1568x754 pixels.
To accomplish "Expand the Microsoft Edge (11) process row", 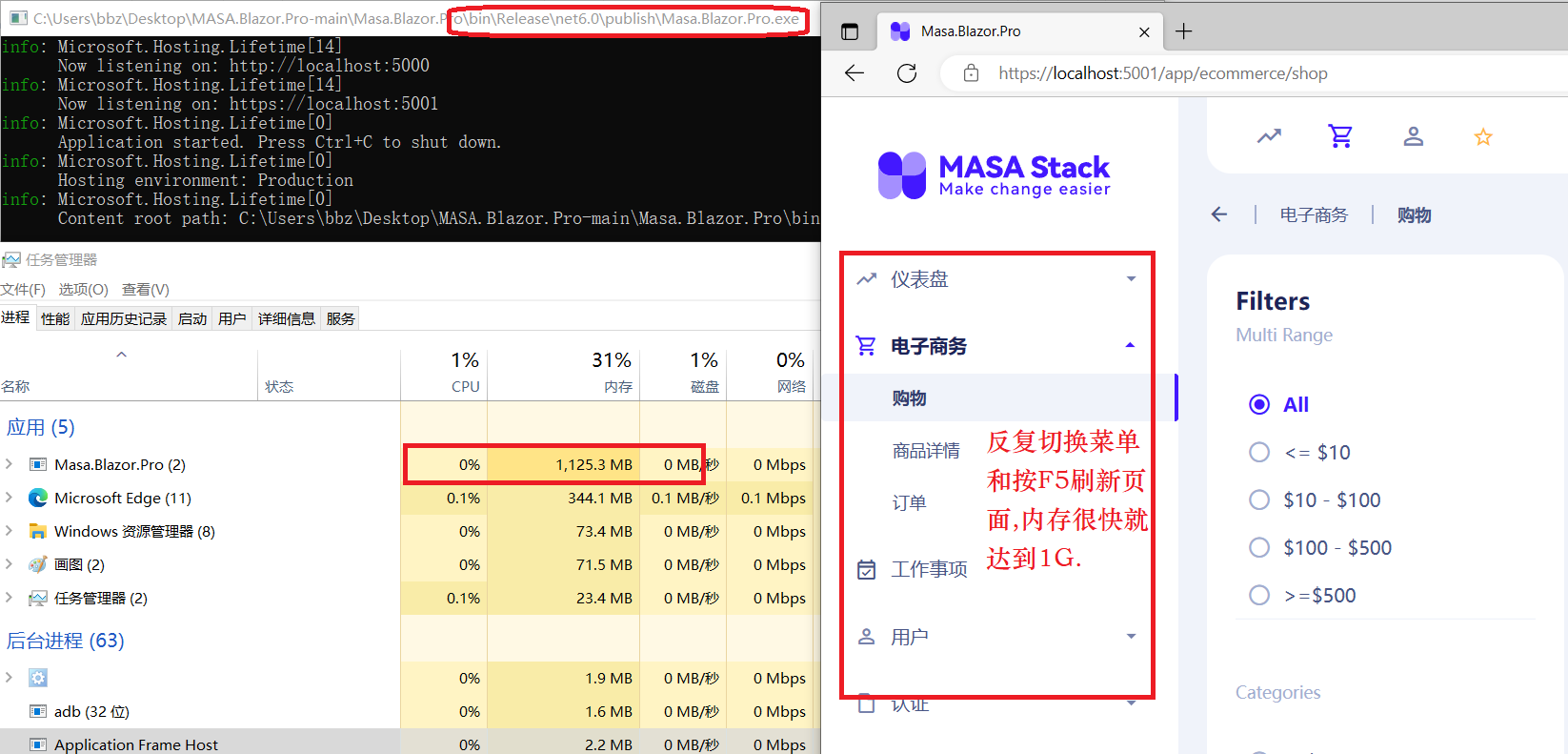I will click(10, 498).
